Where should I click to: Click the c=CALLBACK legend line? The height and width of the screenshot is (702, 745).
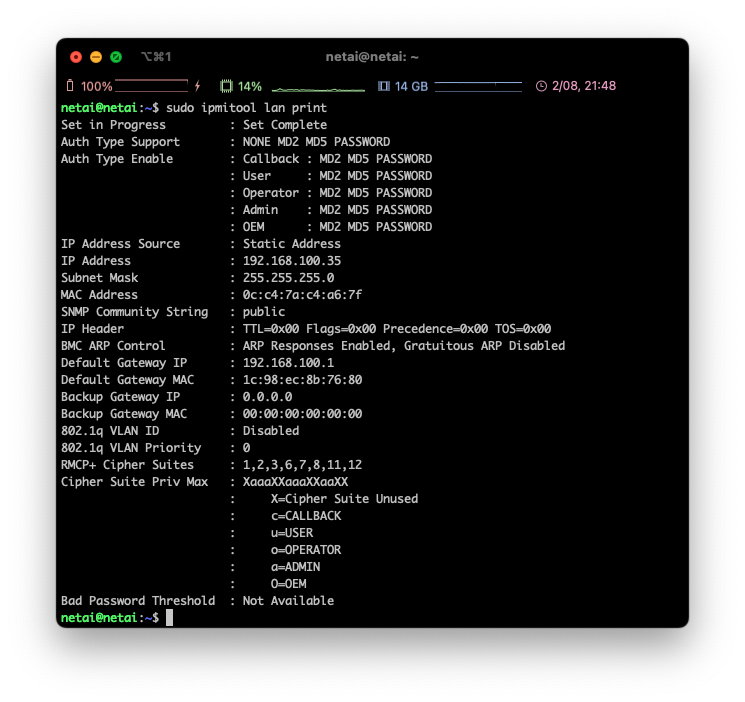[306, 516]
